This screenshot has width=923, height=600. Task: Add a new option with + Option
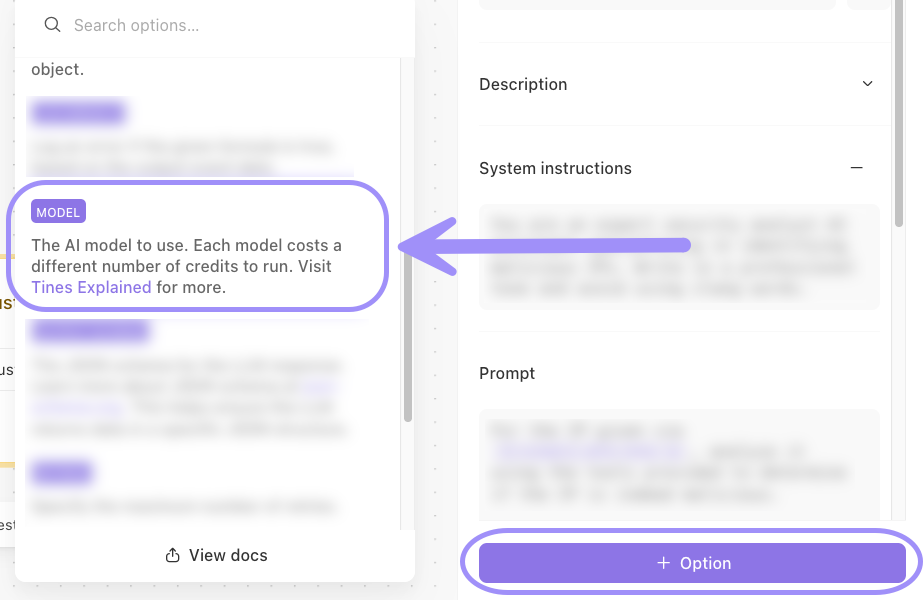pyautogui.click(x=692, y=563)
